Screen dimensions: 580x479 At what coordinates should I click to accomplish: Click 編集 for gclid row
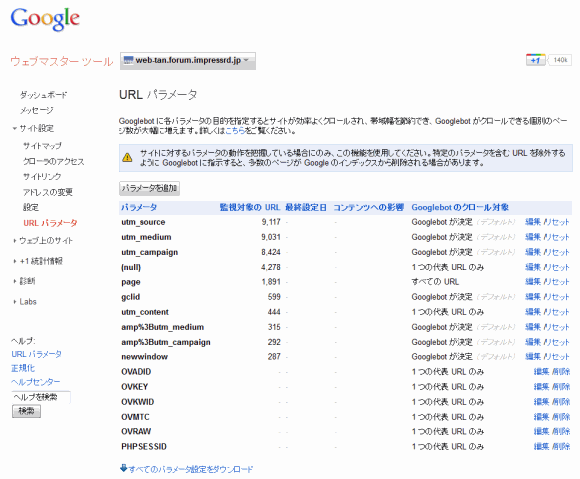click(x=533, y=297)
